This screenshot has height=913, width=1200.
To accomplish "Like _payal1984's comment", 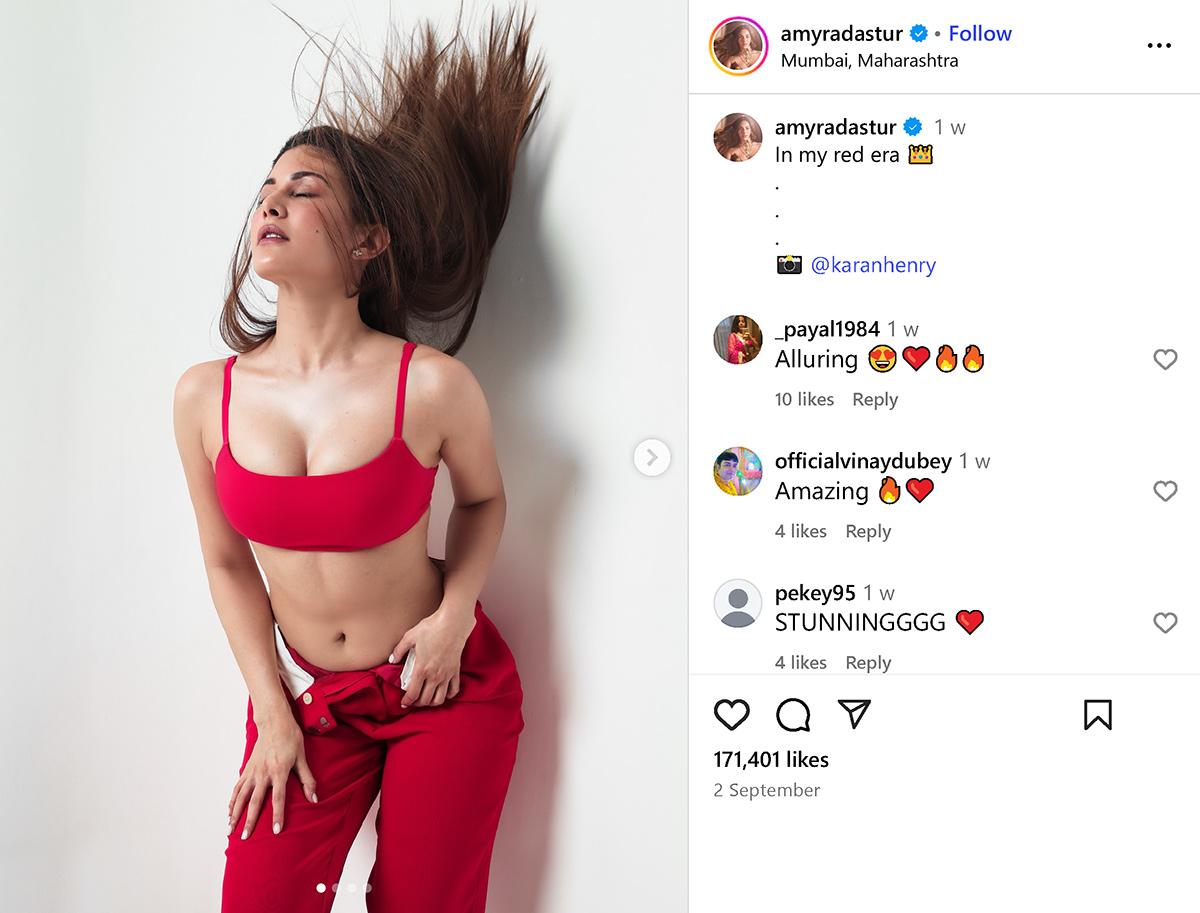I will [1165, 359].
